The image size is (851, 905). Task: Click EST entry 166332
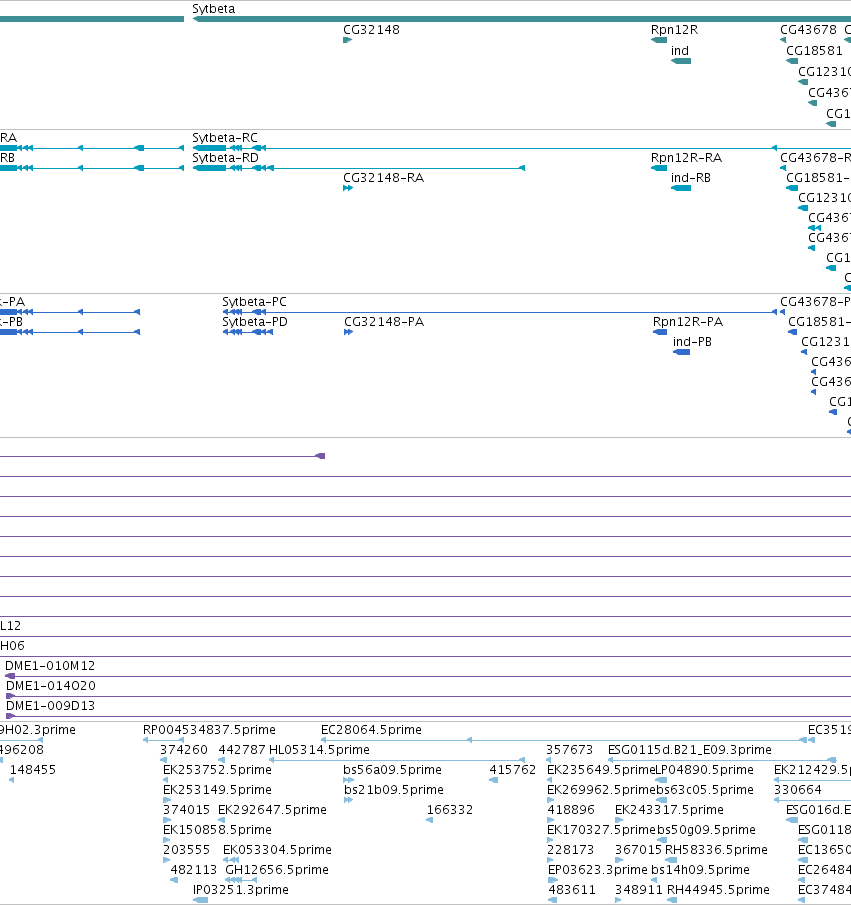point(450,810)
